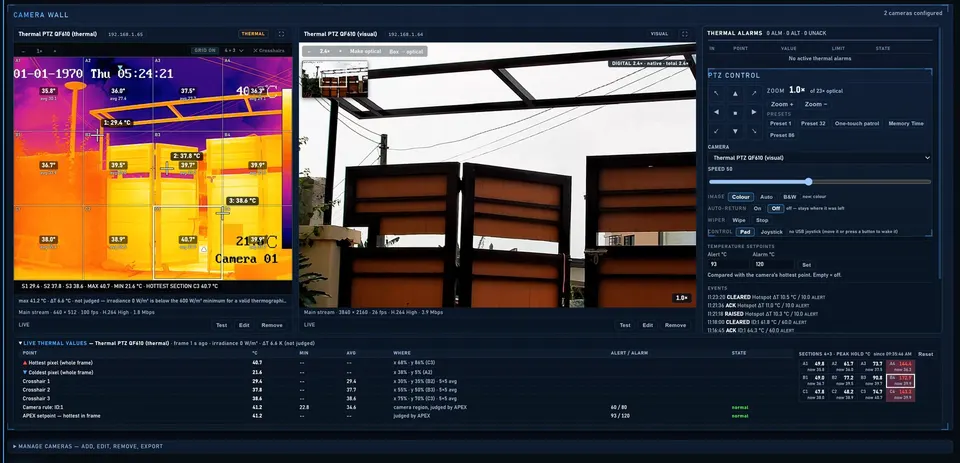Remove the visual camera
The height and width of the screenshot is (463, 960).
point(675,325)
